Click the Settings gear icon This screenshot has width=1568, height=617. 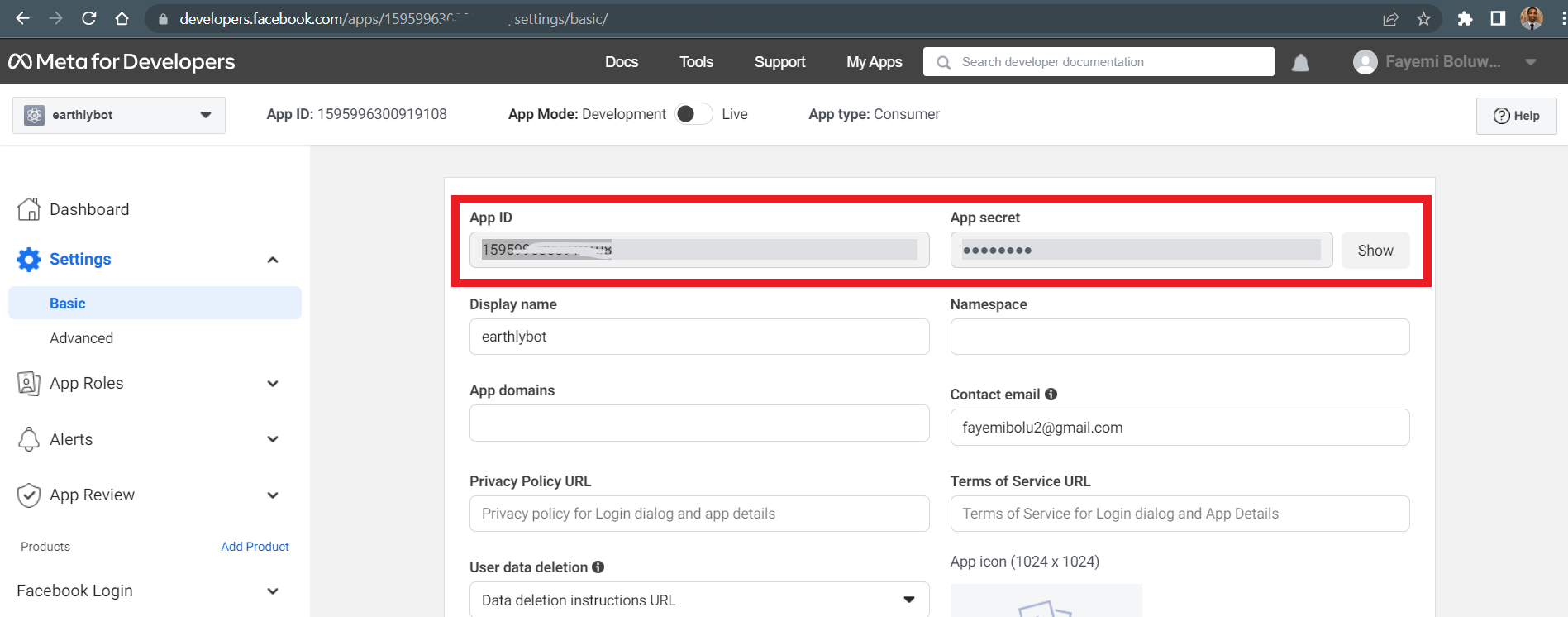pos(29,260)
